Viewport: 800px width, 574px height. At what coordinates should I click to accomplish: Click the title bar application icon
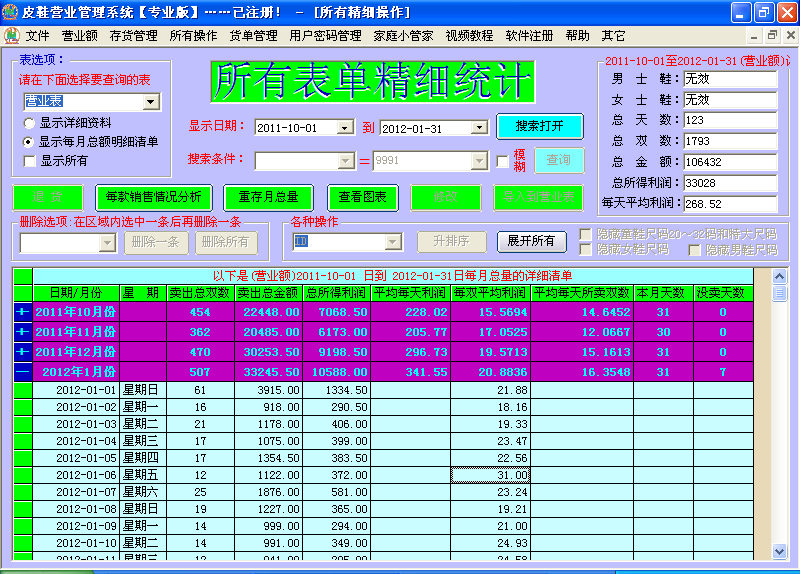[x=10, y=12]
